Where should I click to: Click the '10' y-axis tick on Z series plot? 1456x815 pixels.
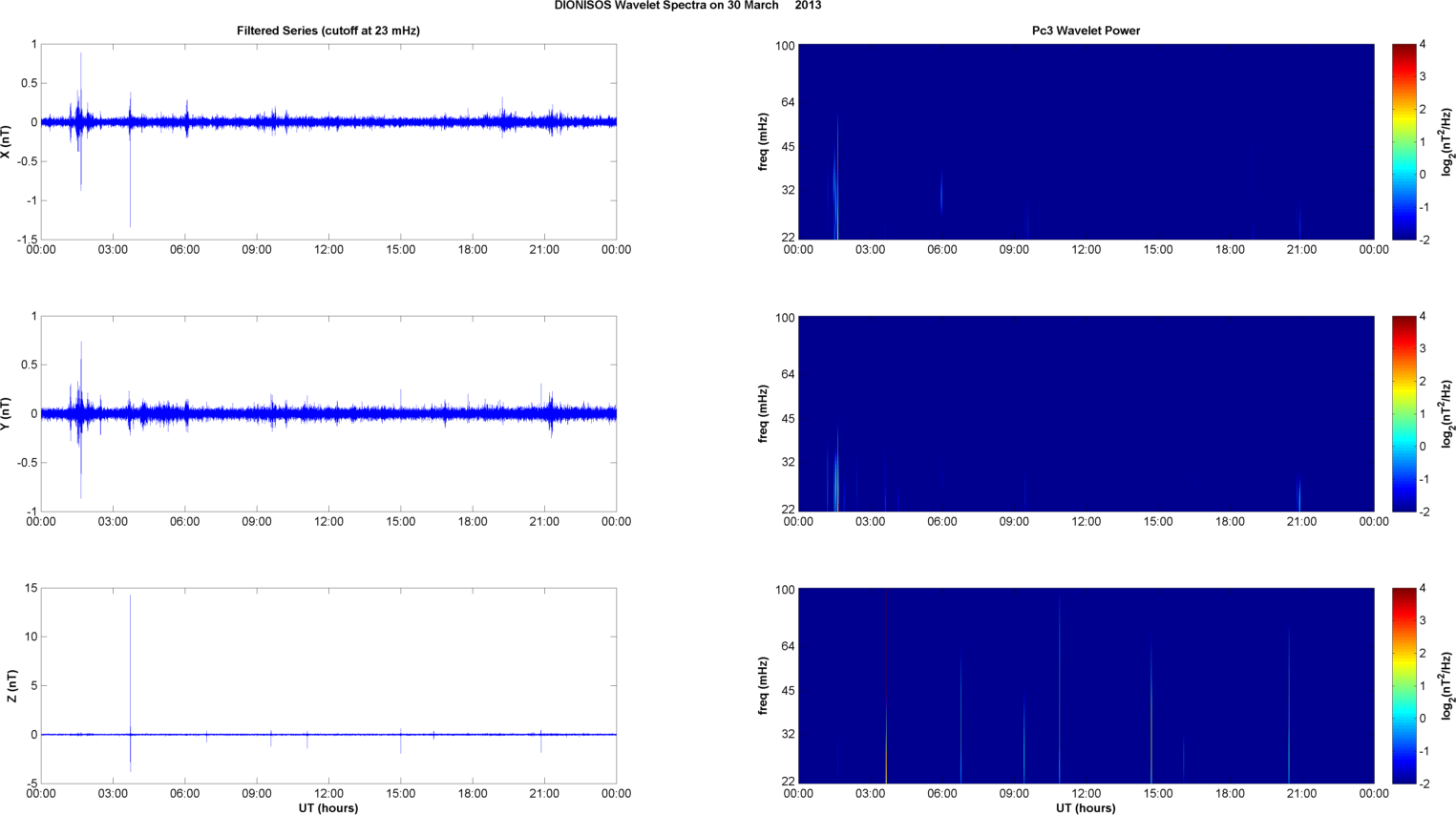[32, 637]
